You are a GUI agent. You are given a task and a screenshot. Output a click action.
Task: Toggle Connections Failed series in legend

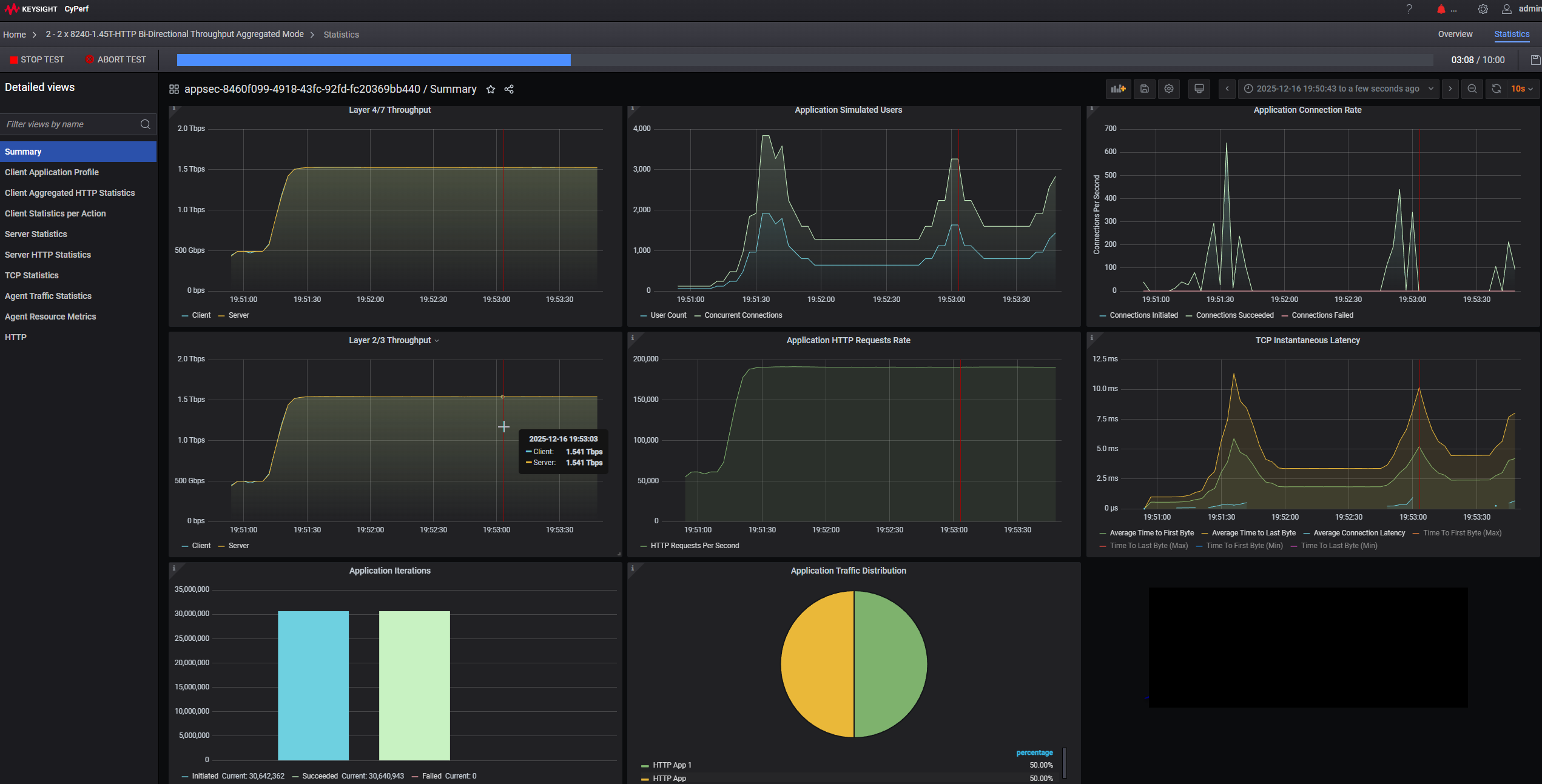coord(1322,315)
